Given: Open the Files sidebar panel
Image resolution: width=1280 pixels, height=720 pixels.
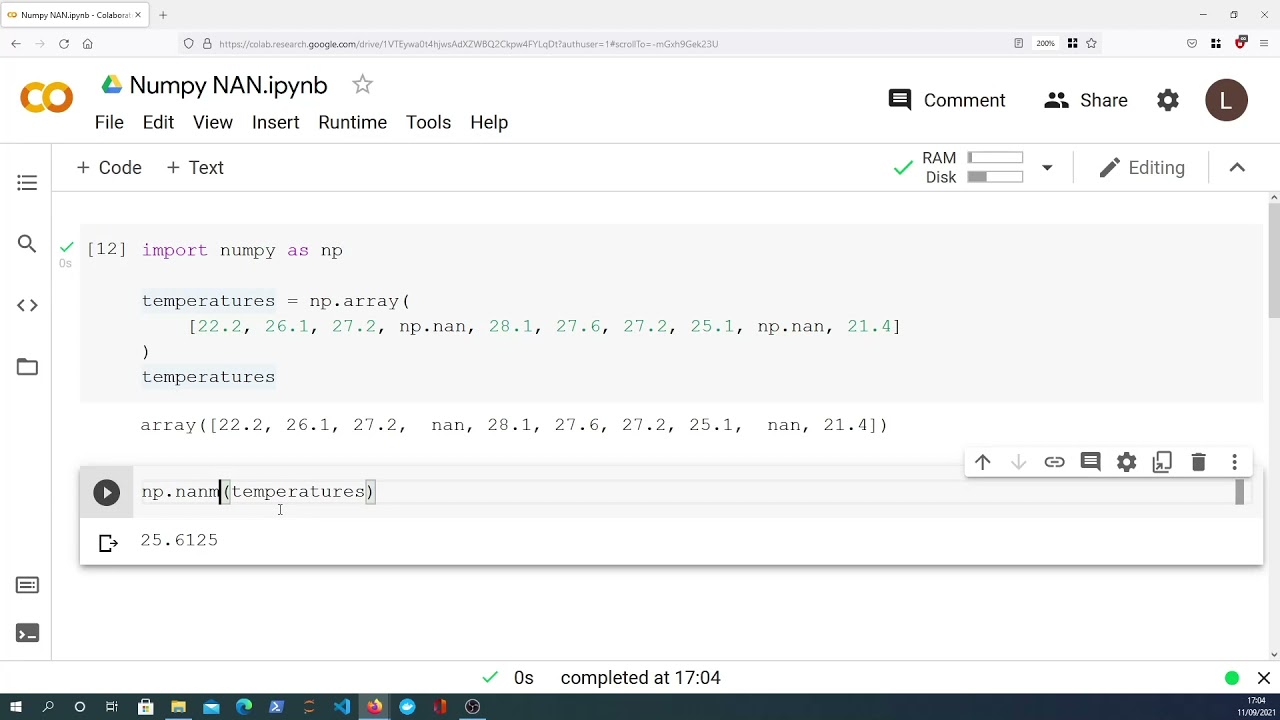Looking at the screenshot, I should click(27, 367).
